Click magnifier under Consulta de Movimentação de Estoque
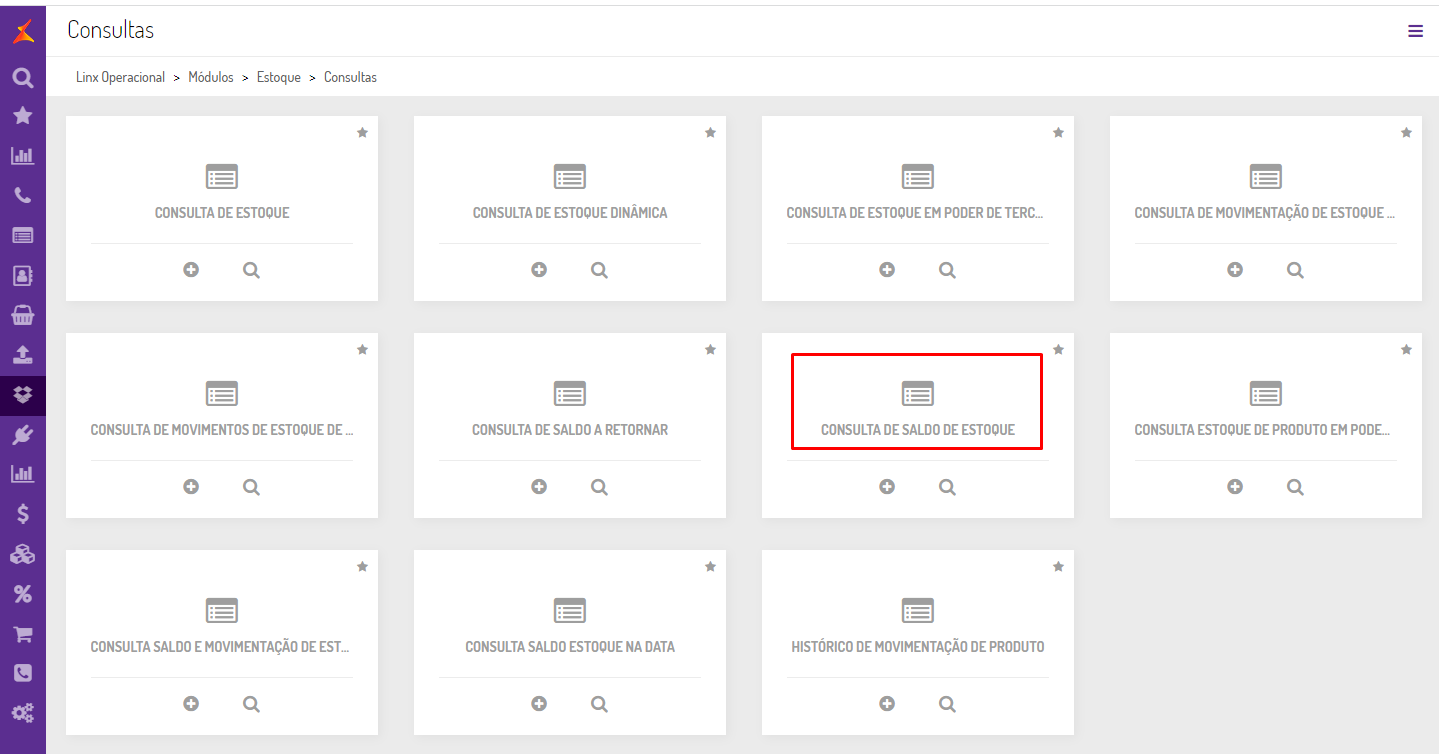The height and width of the screenshot is (754, 1439). coord(1295,270)
